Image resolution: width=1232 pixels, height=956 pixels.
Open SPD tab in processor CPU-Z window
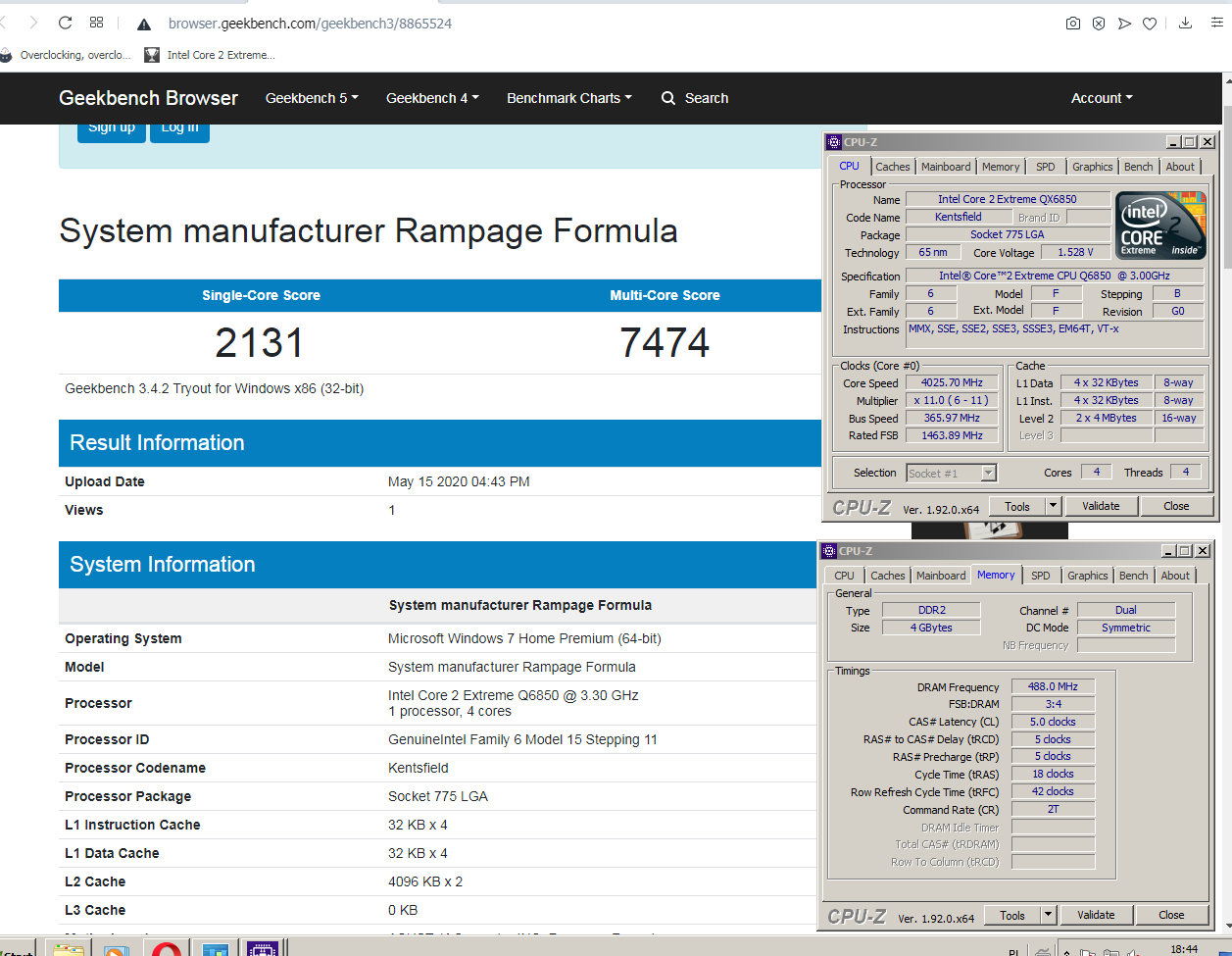click(1046, 167)
